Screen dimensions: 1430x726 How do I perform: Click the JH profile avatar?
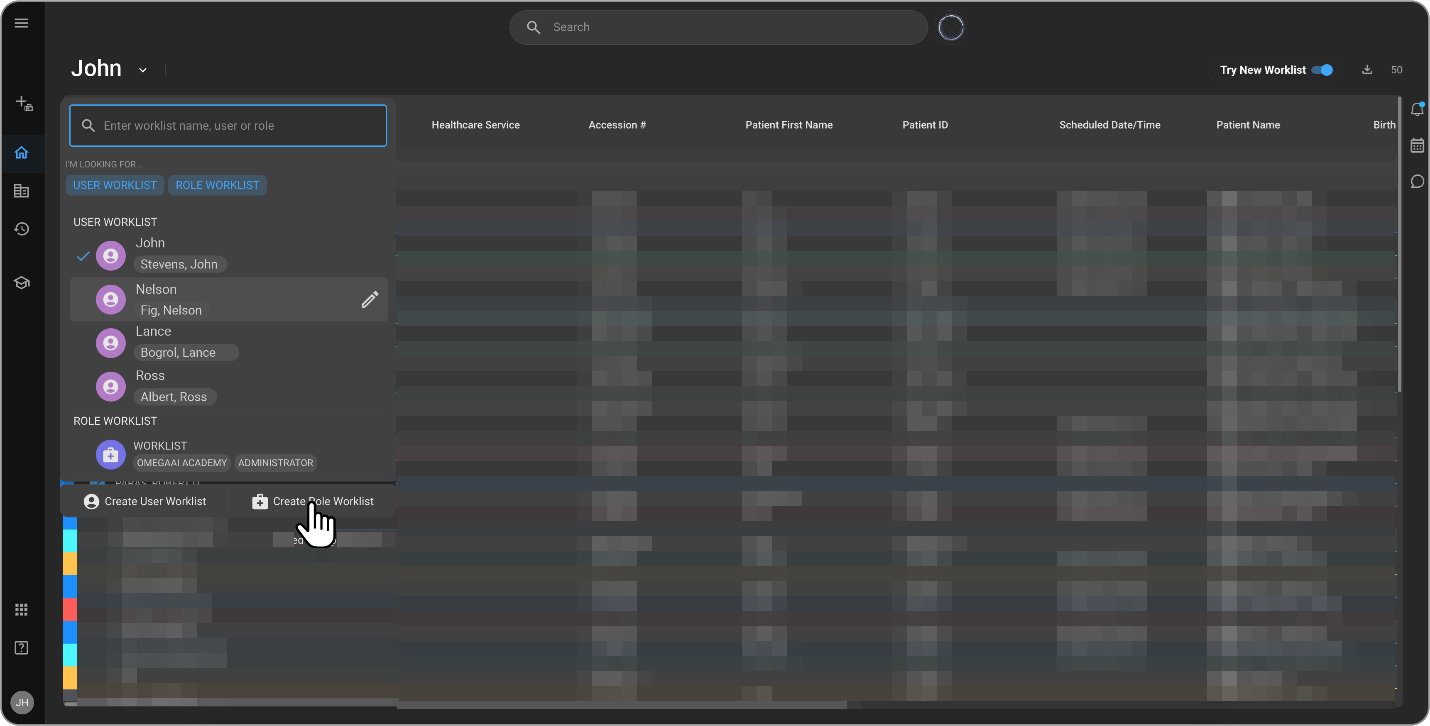coord(21,702)
